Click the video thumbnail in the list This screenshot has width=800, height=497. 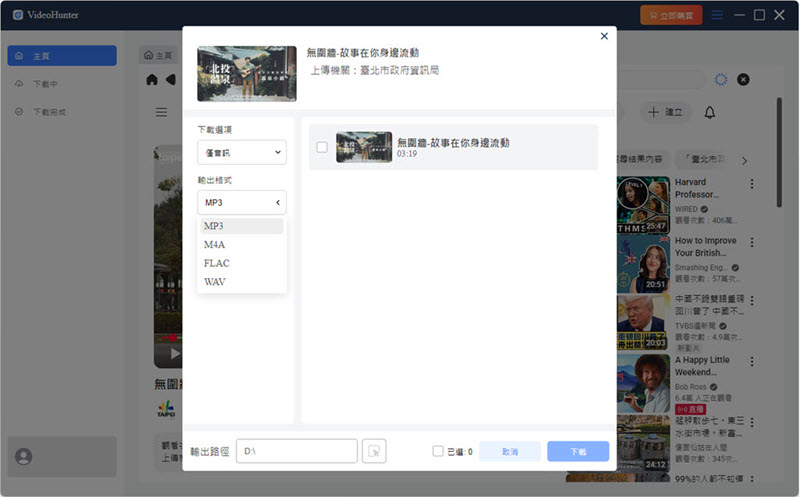coord(364,147)
